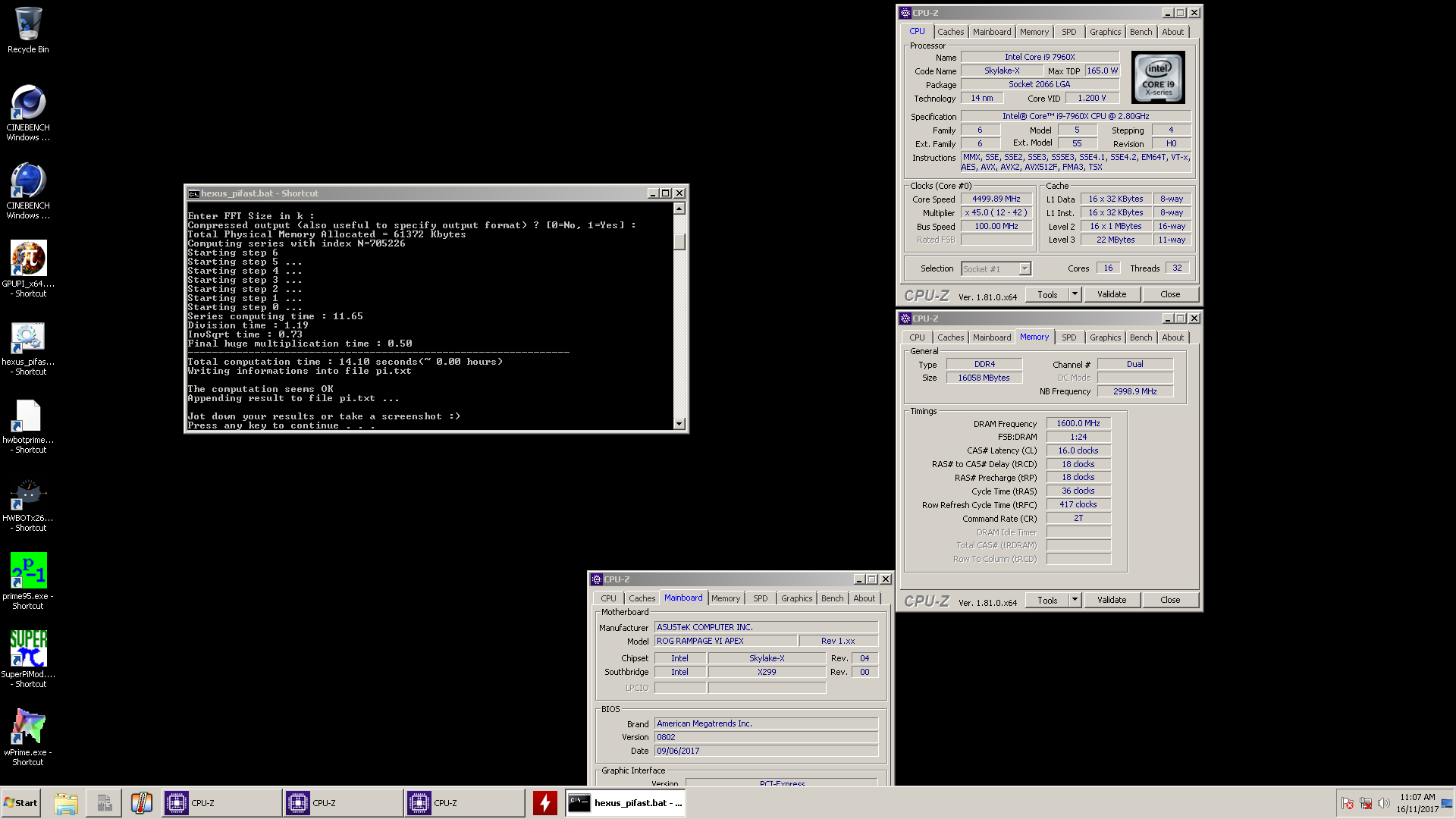This screenshot has width=1456, height=819.
Task: Click Validate in memory CPU-Z window
Action: (1112, 600)
